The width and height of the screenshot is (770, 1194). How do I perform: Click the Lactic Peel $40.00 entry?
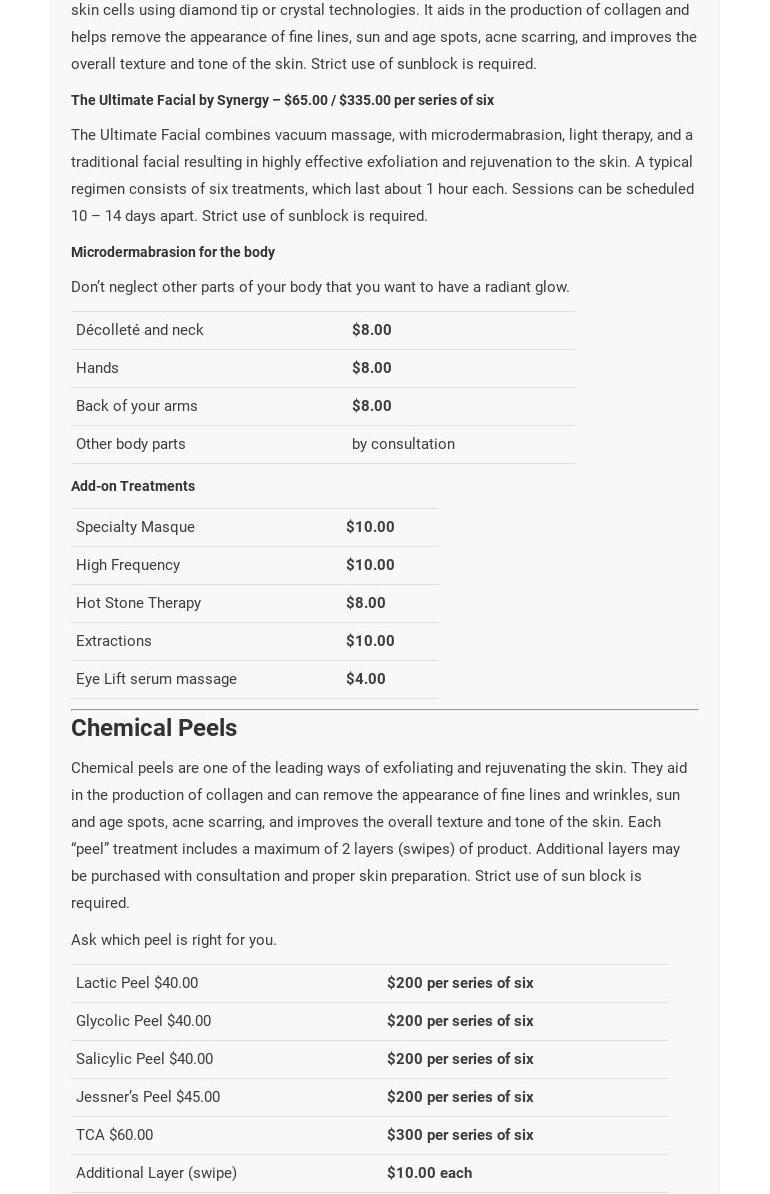point(137,983)
